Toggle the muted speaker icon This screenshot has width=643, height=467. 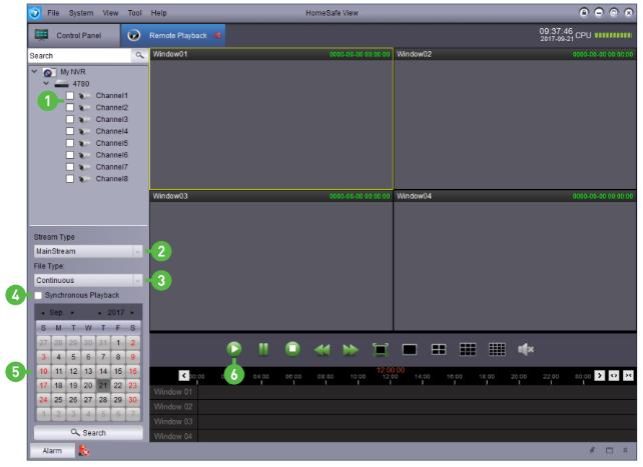(525, 350)
